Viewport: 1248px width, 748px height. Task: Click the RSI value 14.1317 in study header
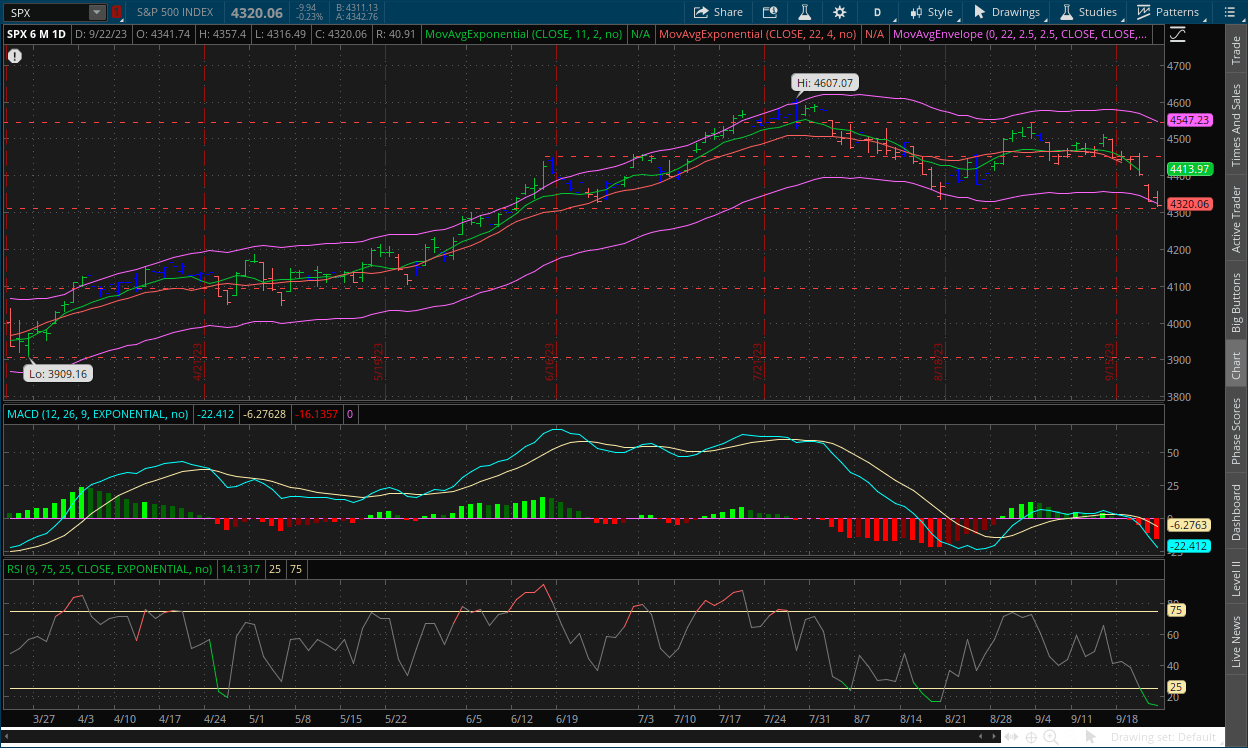(241, 569)
